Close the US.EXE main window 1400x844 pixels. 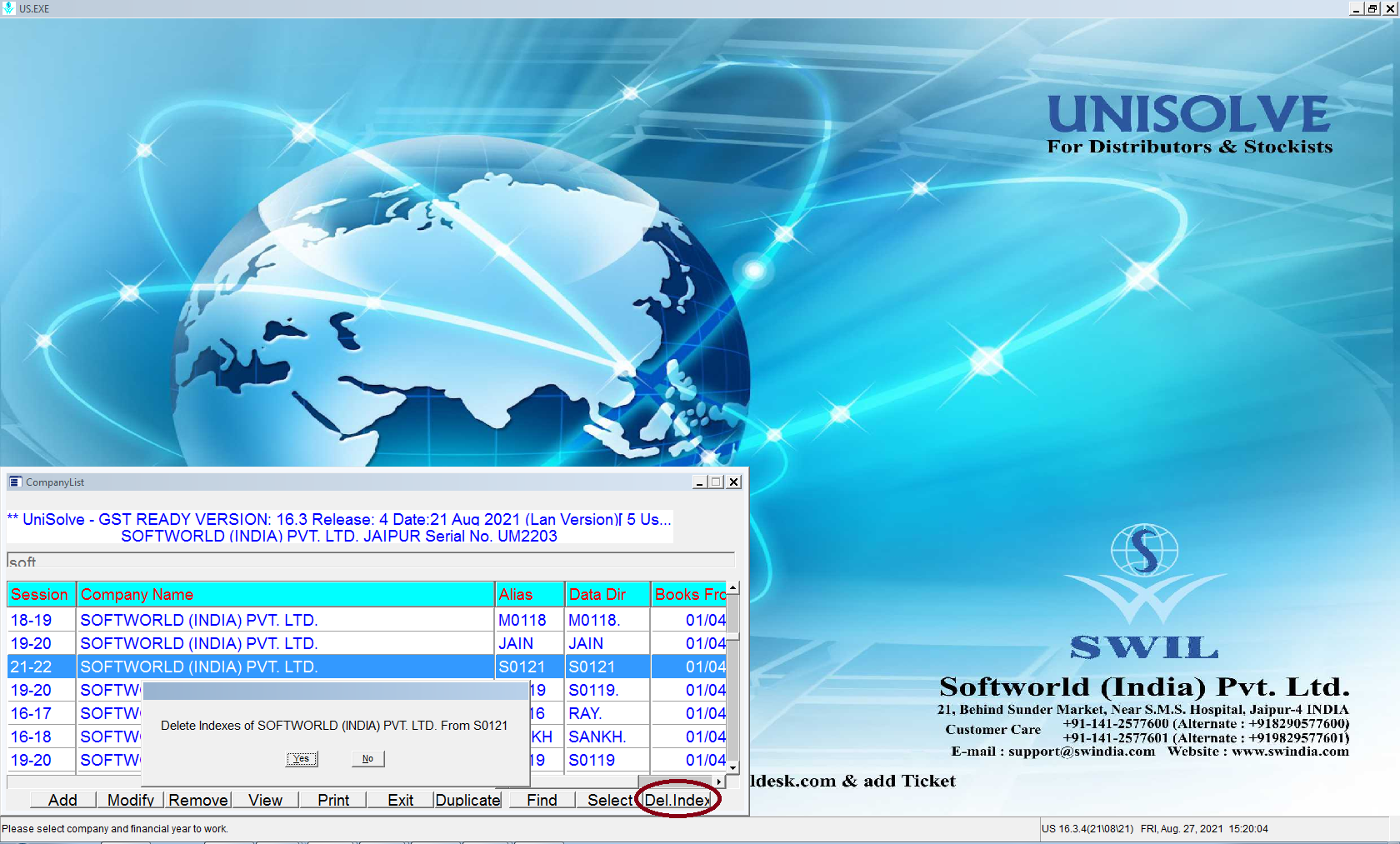click(1390, 8)
